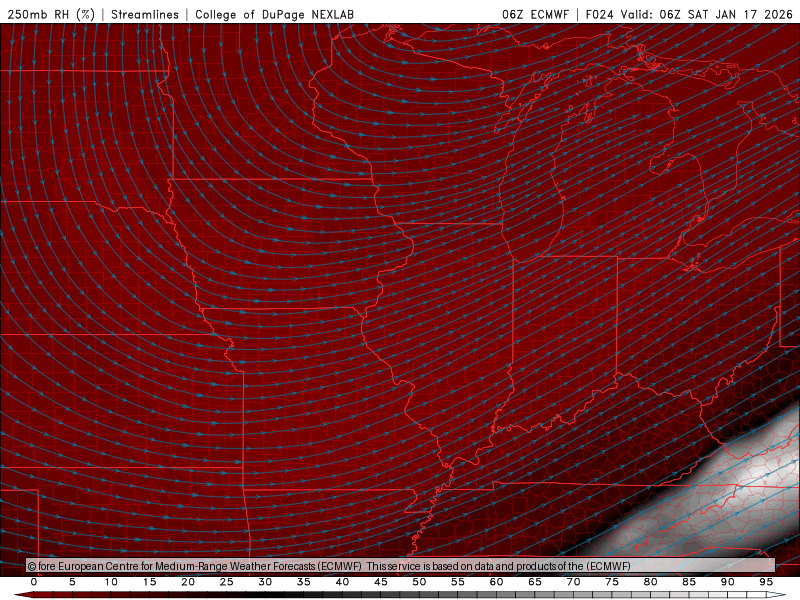Click the '80' colorbar label
This screenshot has width=800, height=600.
pyautogui.click(x=650, y=582)
